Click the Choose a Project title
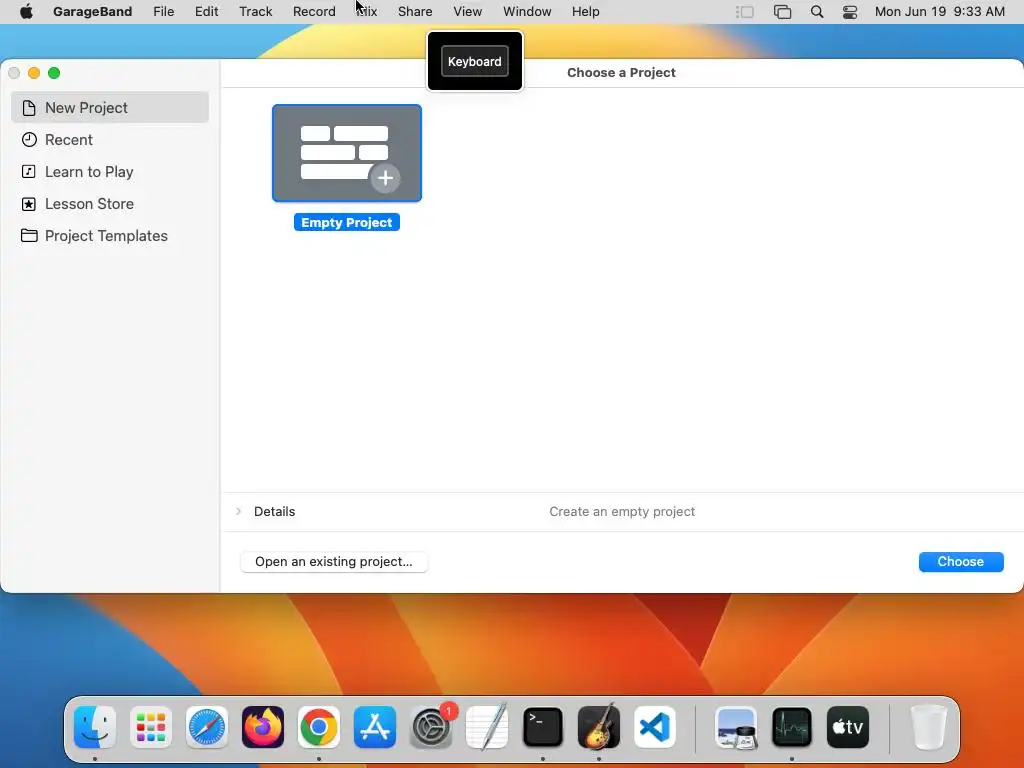The width and height of the screenshot is (1024, 768). [621, 72]
